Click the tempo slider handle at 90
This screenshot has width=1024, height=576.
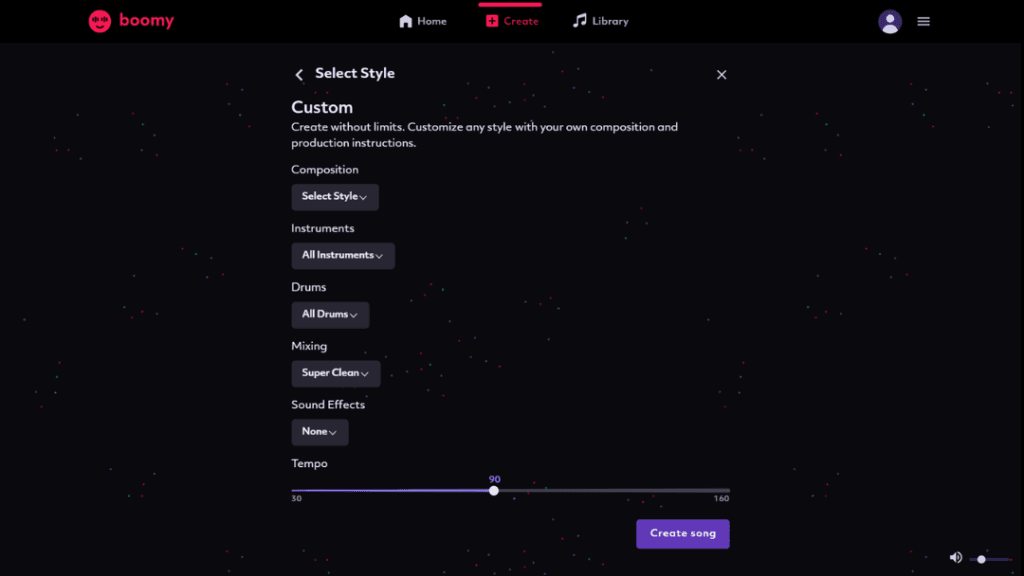[494, 490]
